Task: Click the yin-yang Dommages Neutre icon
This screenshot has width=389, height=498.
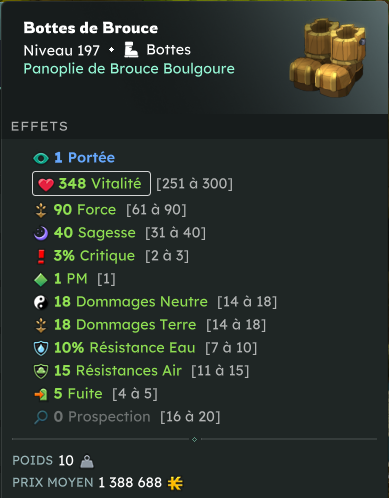Action: 41,302
